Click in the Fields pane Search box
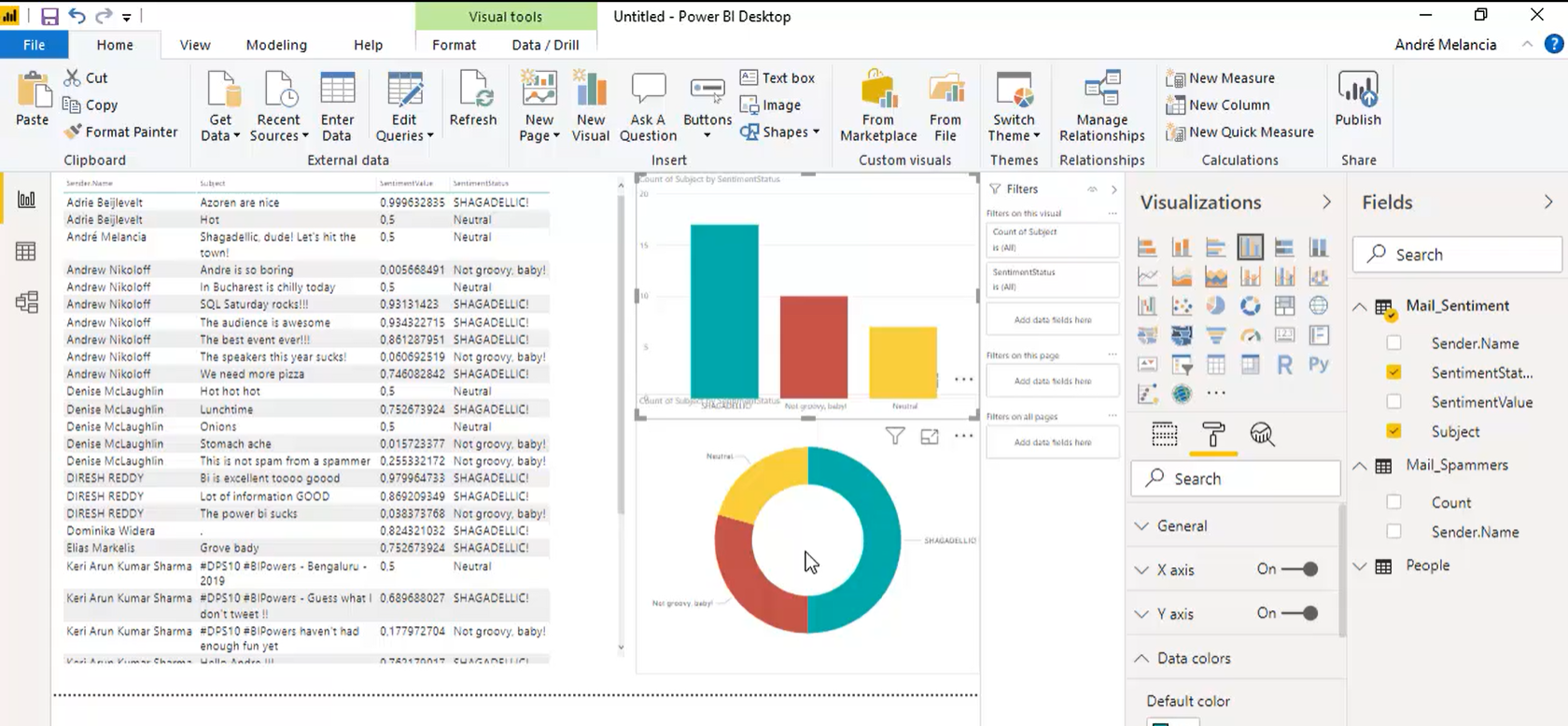 click(1457, 255)
